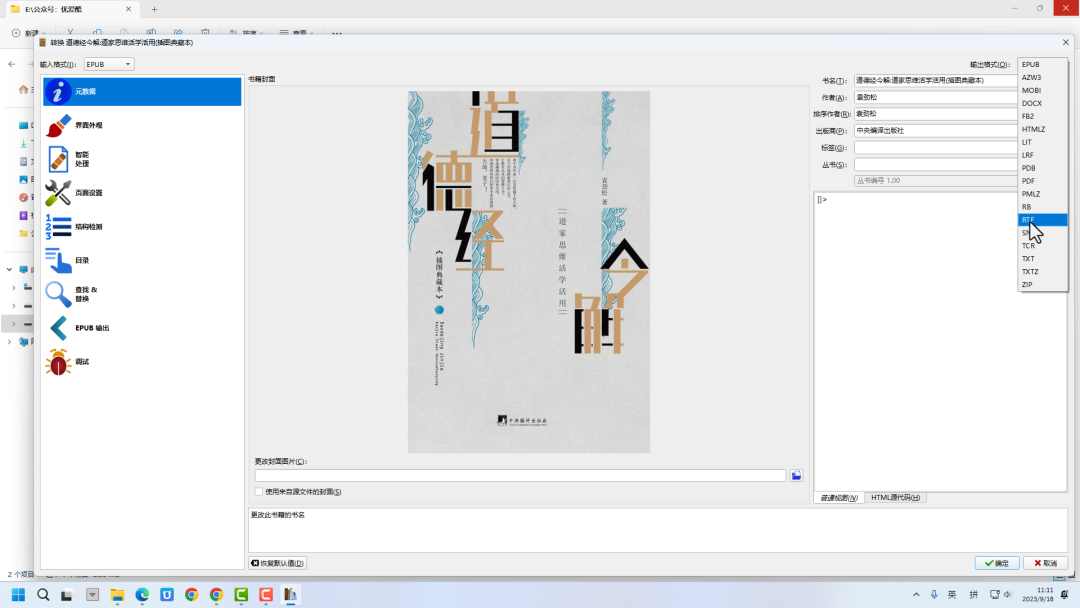Select TXT output format
The image size is (1080, 608).
(1042, 259)
